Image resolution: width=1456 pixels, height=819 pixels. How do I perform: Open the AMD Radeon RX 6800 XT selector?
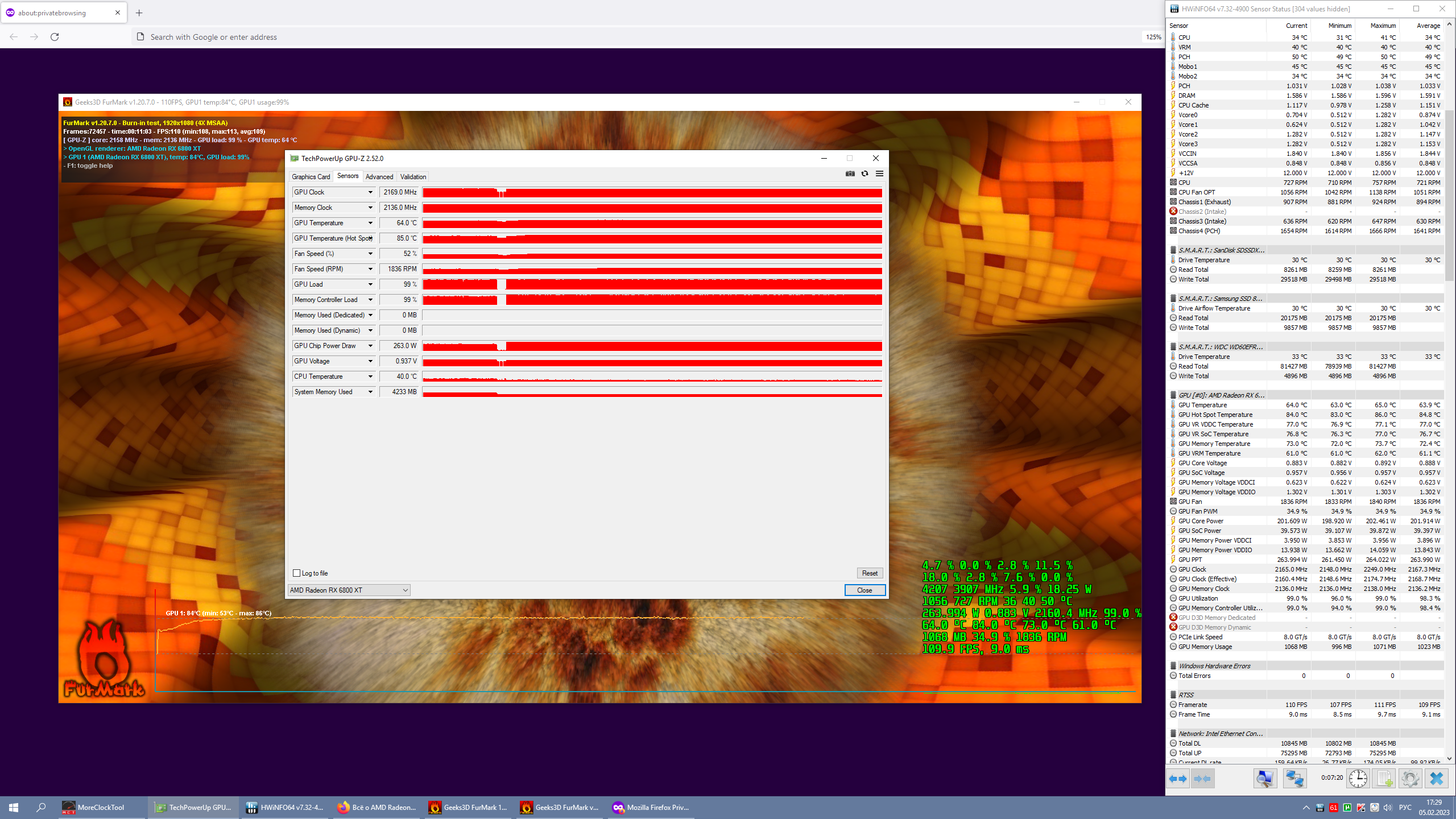pyautogui.click(x=349, y=590)
